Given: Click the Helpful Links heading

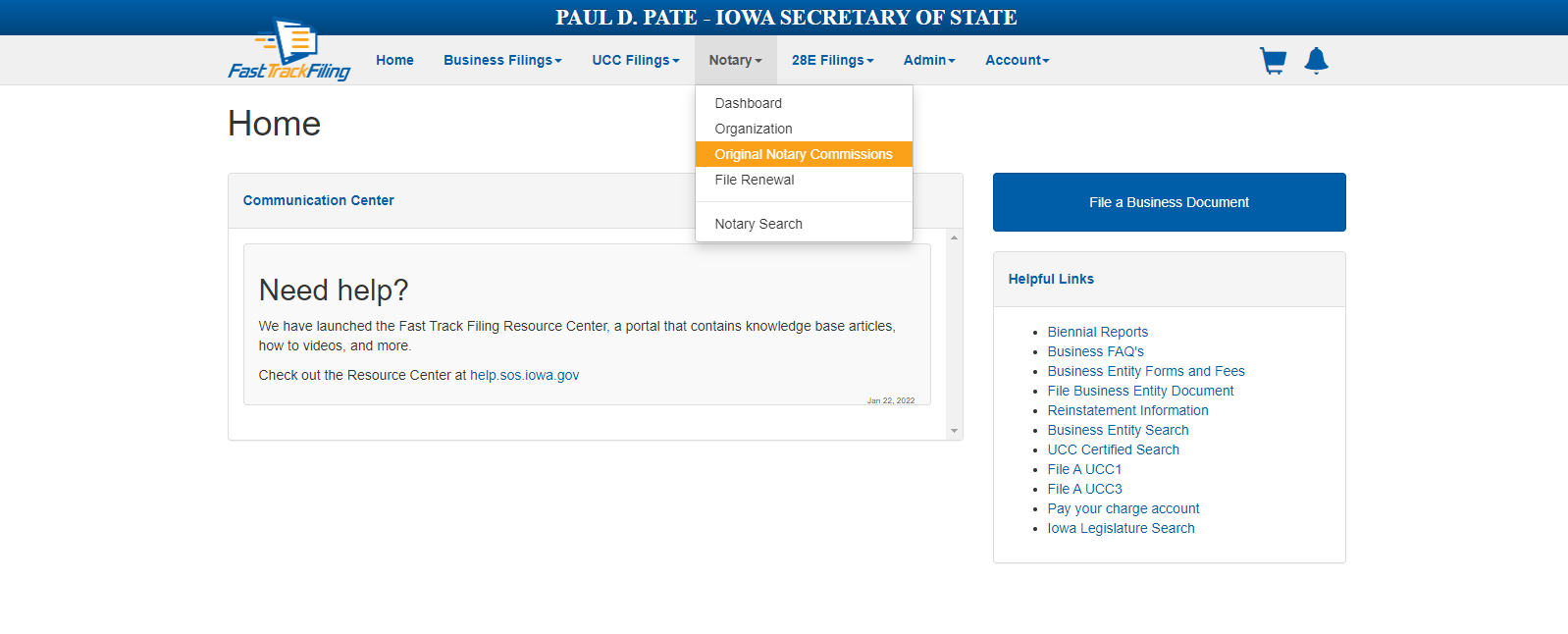Looking at the screenshot, I should tap(1051, 279).
